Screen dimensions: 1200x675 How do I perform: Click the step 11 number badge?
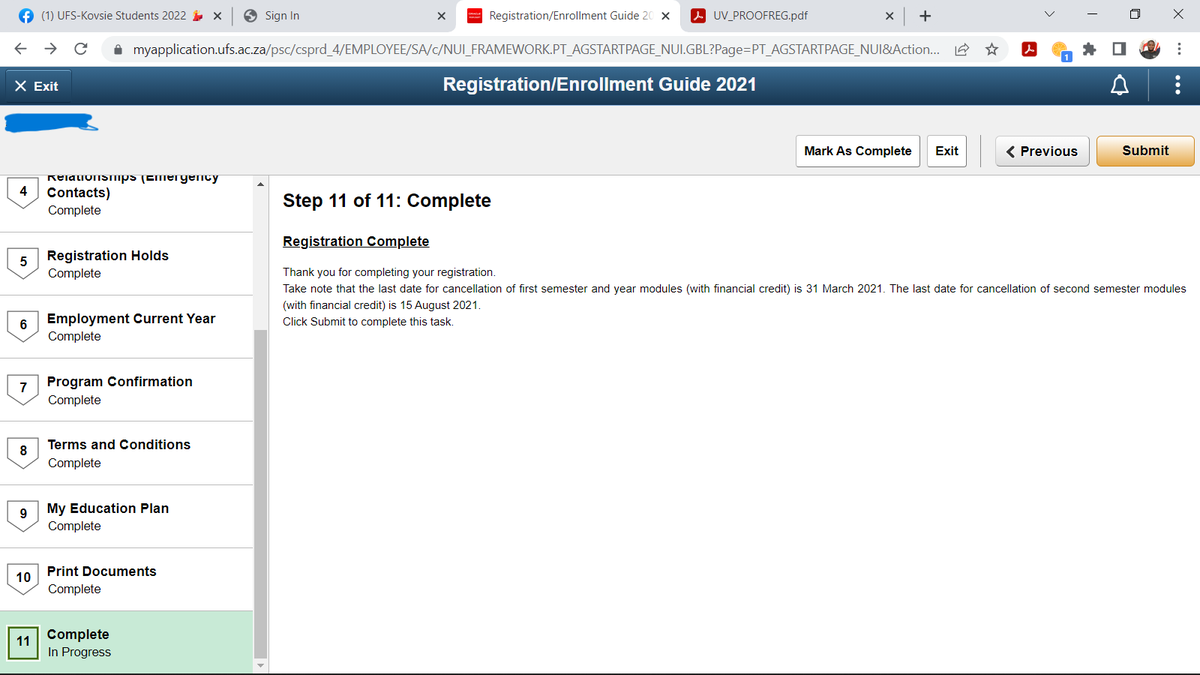coord(22,641)
